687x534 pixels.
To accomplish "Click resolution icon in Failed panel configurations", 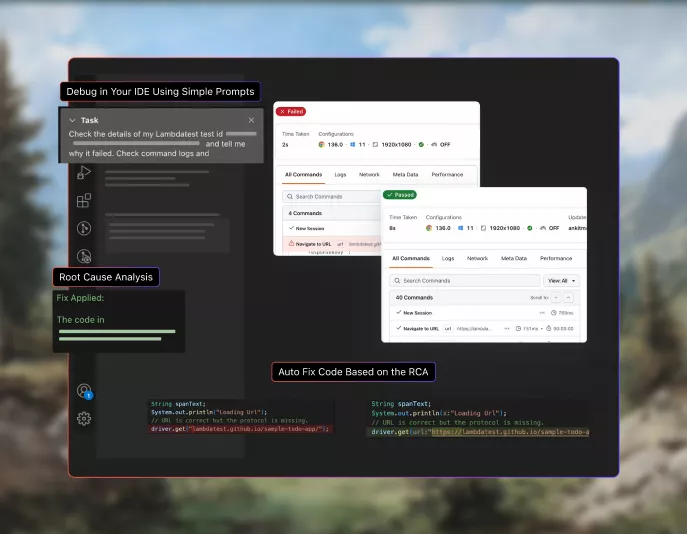I will tap(375, 145).
